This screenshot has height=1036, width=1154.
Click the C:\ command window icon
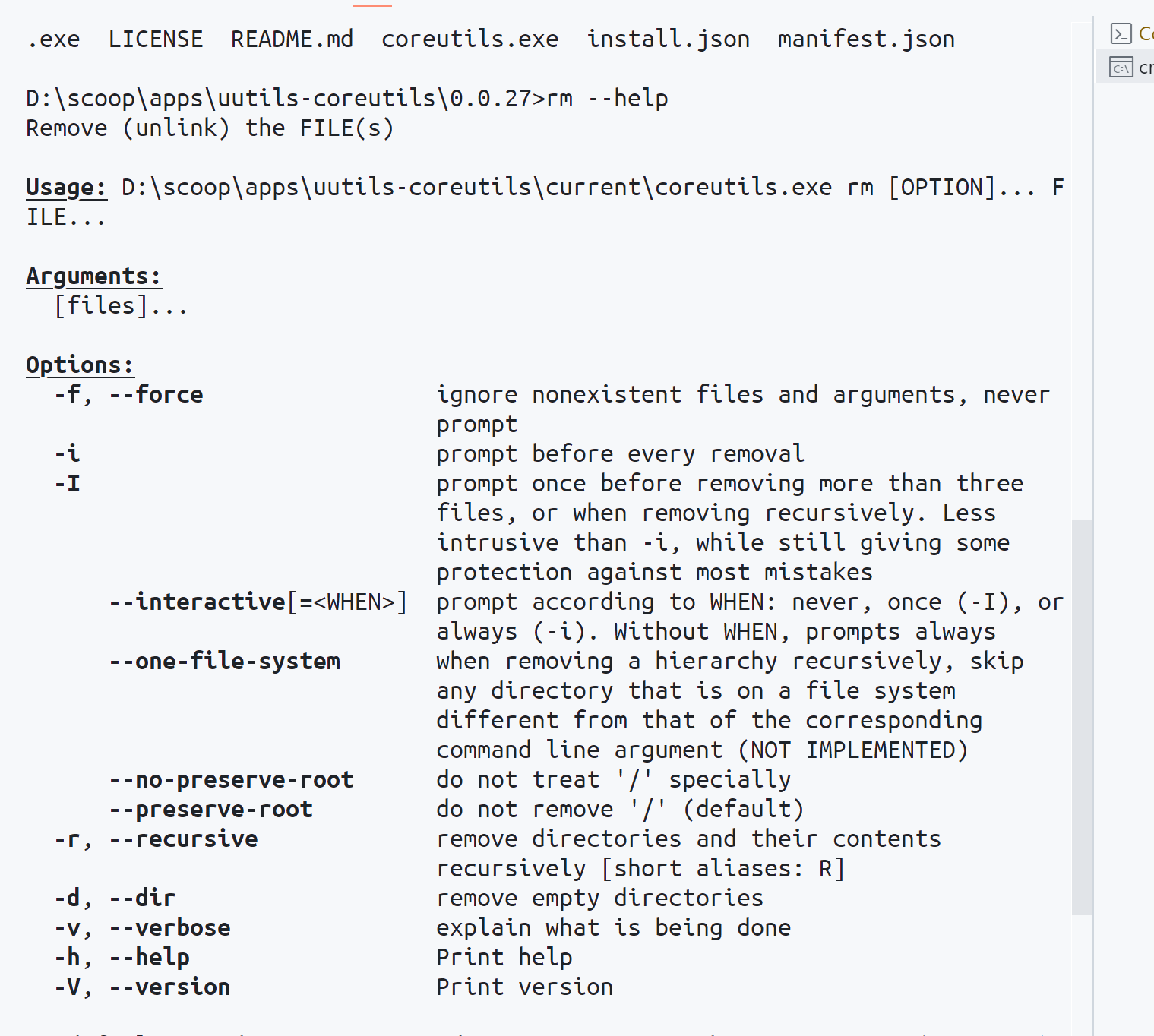click(1121, 68)
